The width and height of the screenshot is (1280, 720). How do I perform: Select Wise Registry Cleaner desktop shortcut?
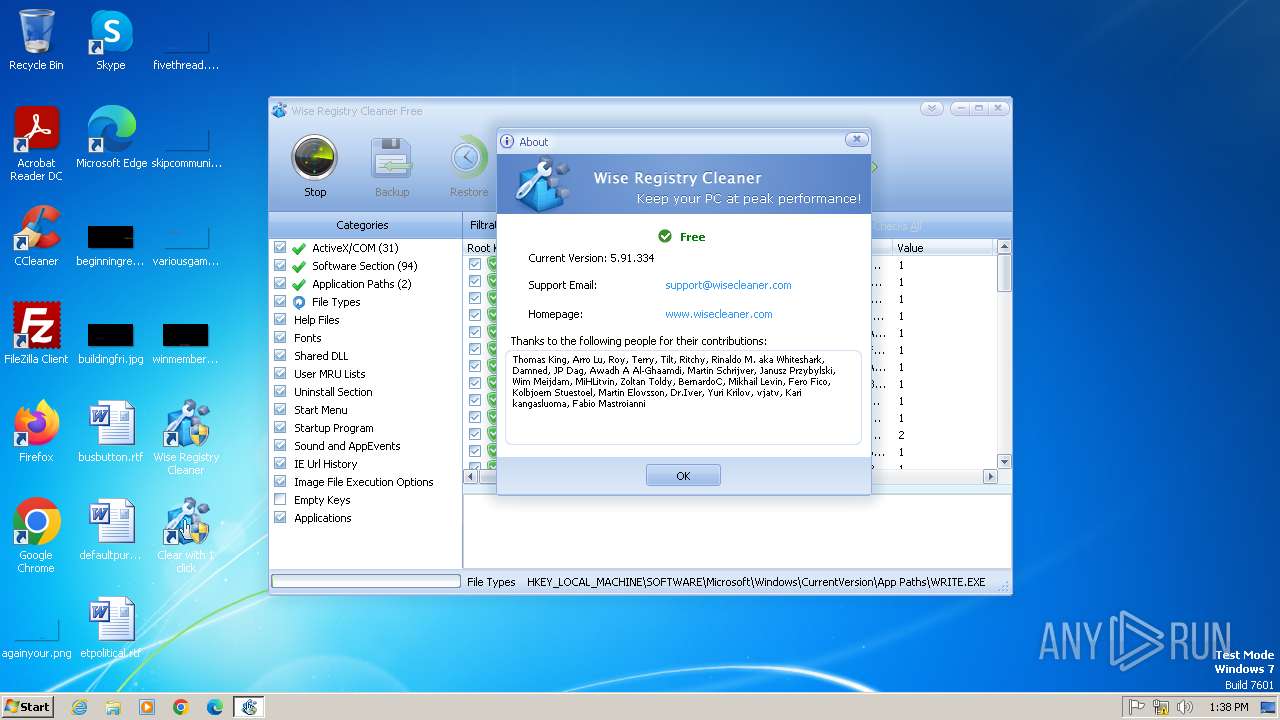tap(186, 438)
